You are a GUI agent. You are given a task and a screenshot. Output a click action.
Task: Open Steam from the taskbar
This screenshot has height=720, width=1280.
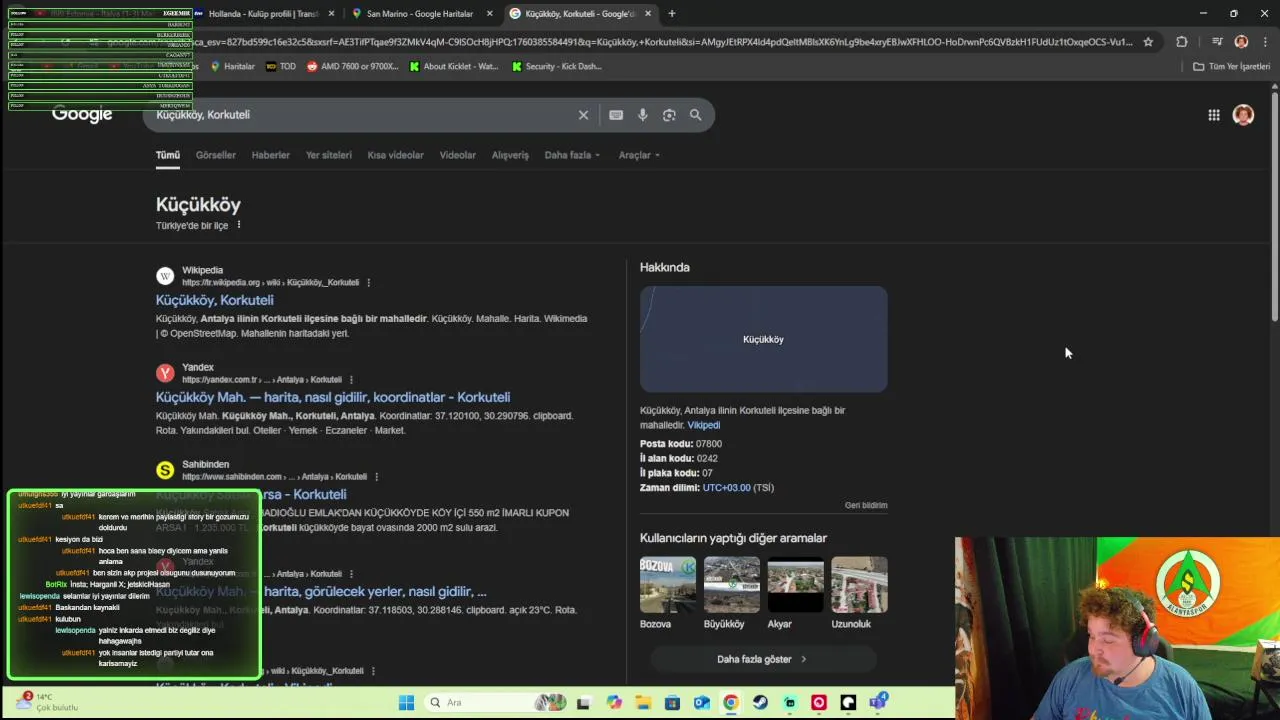[760, 703]
